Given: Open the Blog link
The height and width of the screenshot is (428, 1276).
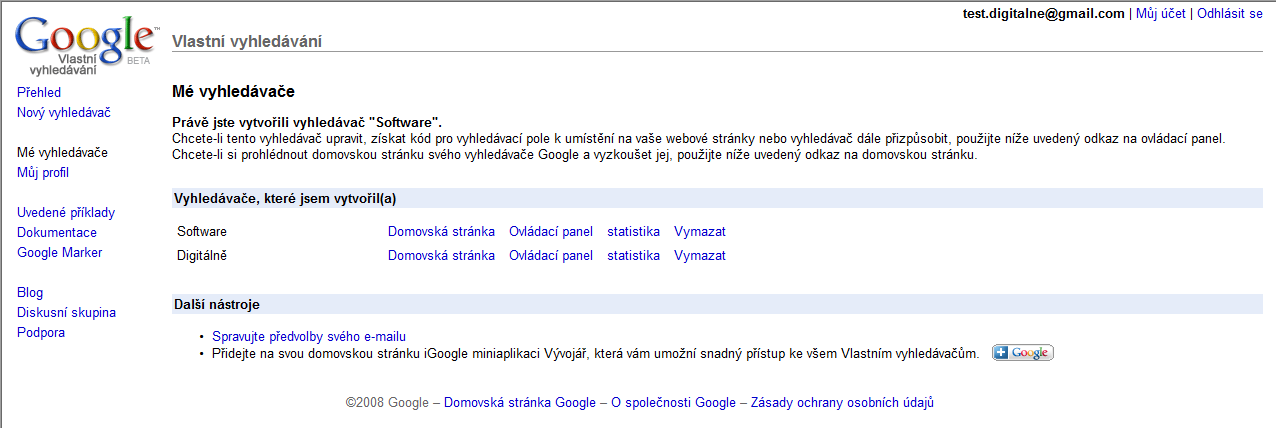Looking at the screenshot, I should coord(30,292).
